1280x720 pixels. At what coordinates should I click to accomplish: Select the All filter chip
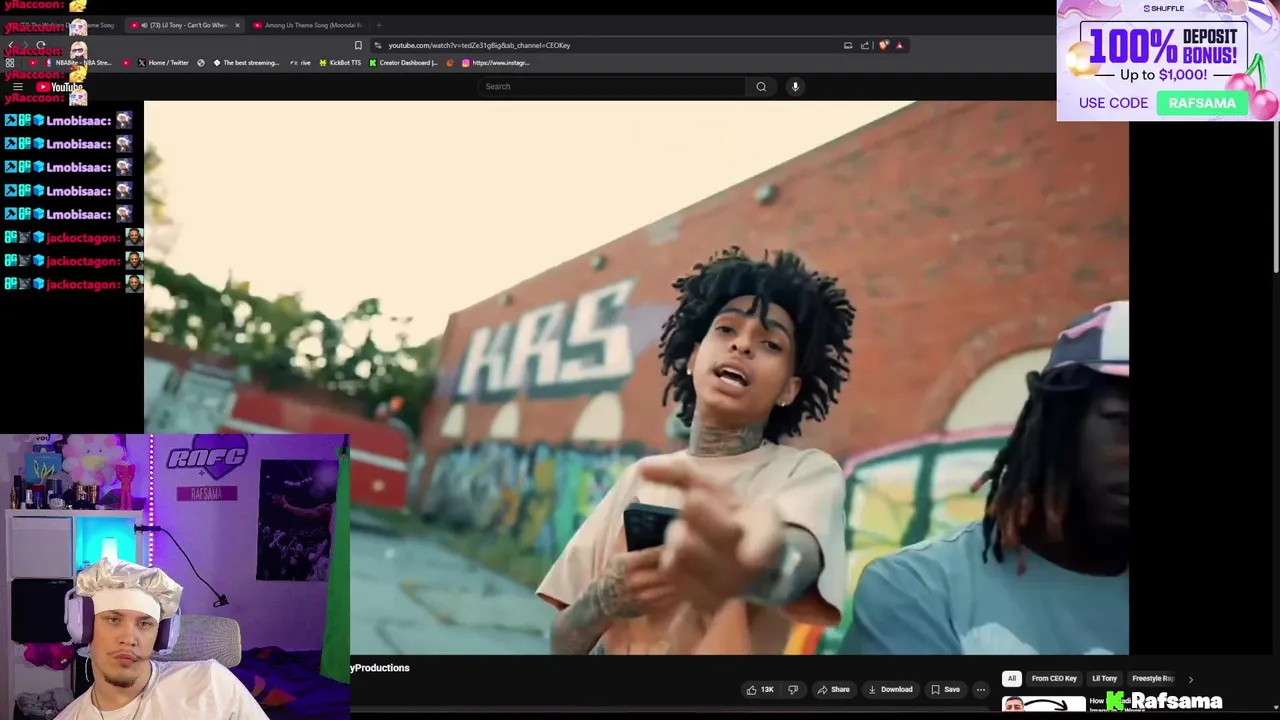tap(1012, 679)
